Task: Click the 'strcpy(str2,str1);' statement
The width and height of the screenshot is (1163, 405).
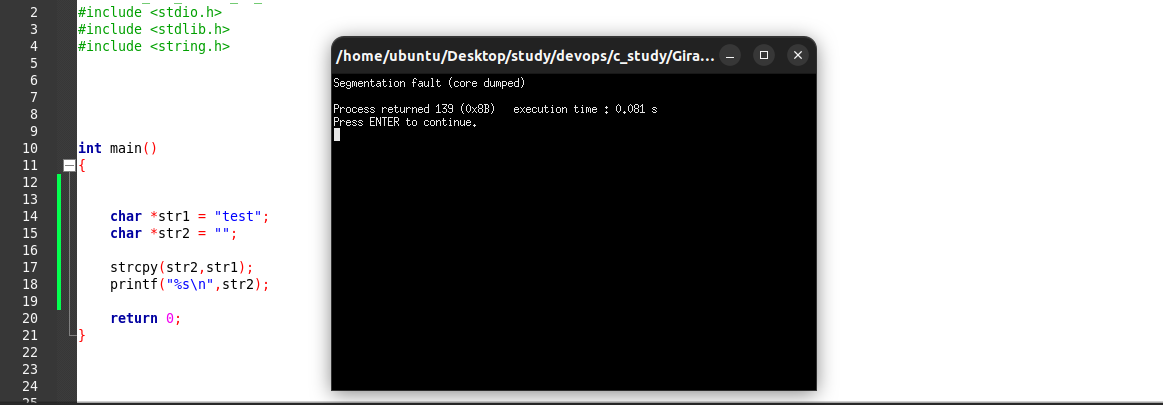Action: 182,267
